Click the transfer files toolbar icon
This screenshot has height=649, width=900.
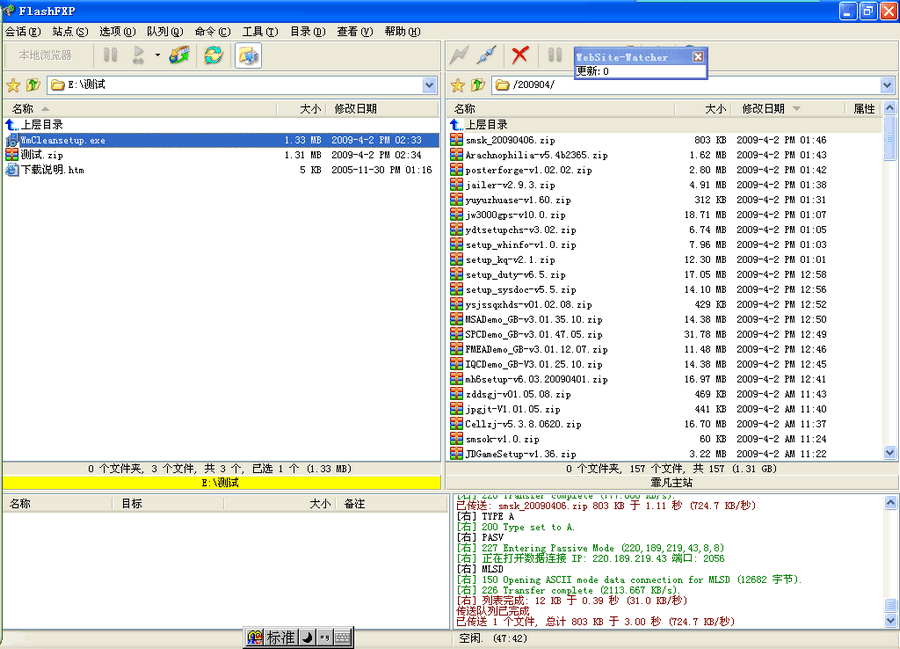click(x=178, y=55)
